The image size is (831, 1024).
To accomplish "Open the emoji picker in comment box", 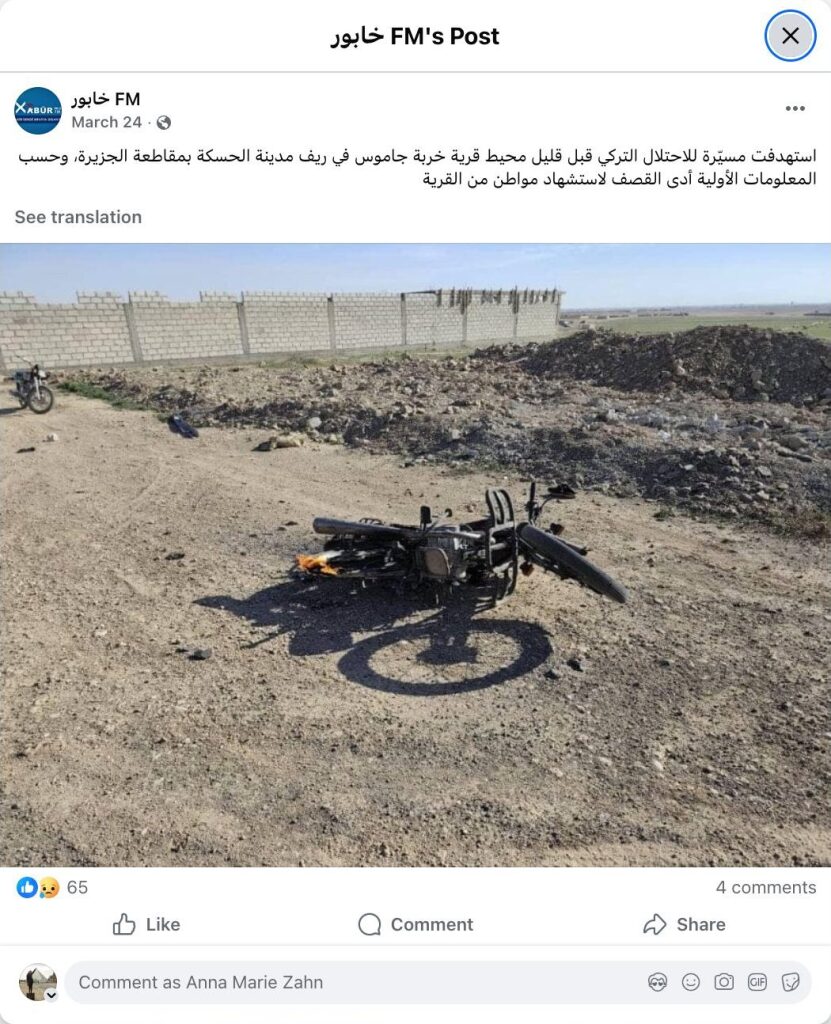I will click(x=691, y=982).
